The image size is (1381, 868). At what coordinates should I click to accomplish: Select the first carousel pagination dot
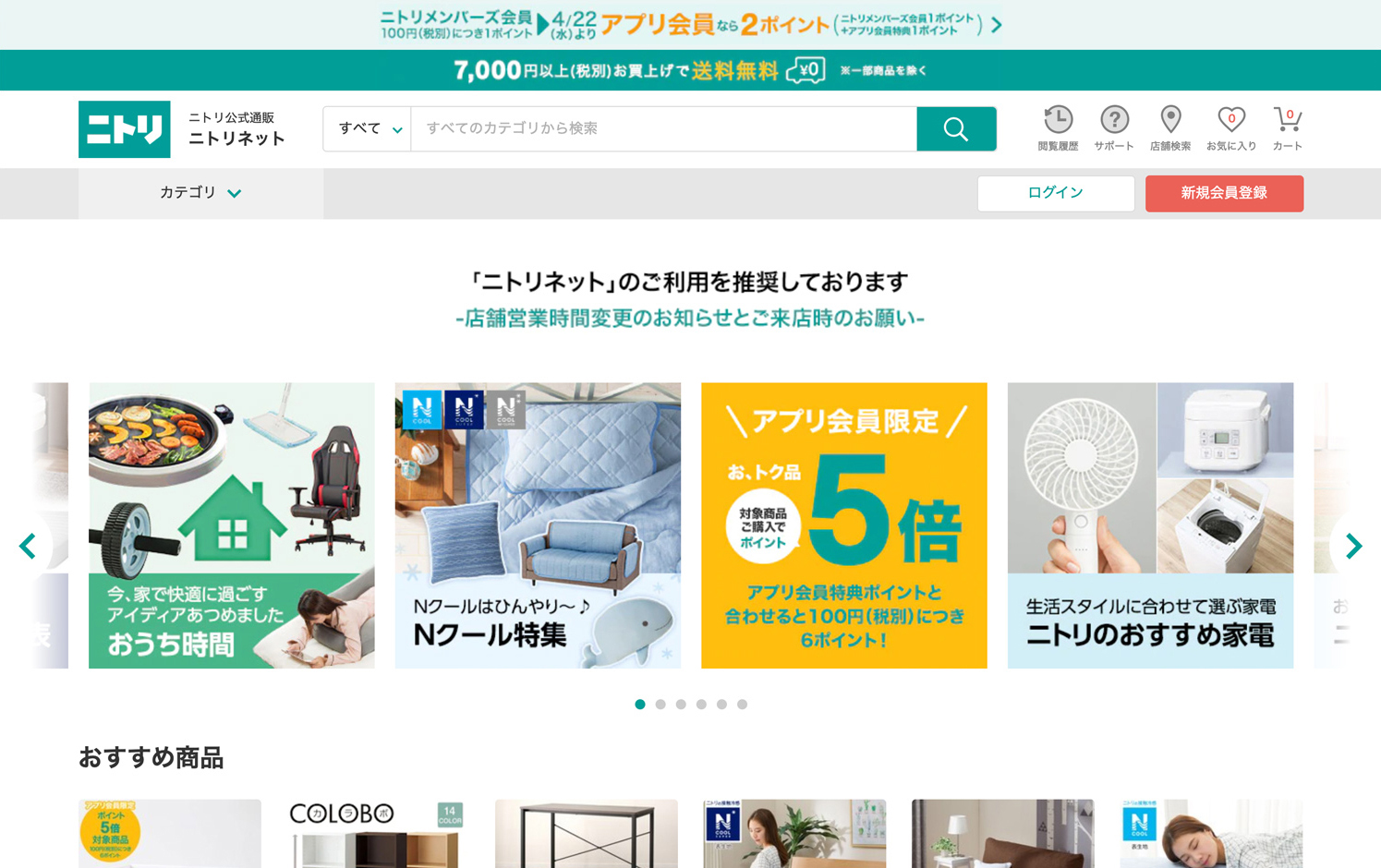640,705
